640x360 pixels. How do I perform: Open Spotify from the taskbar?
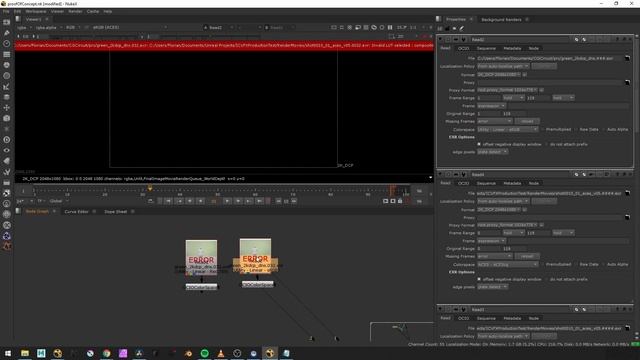point(204,353)
